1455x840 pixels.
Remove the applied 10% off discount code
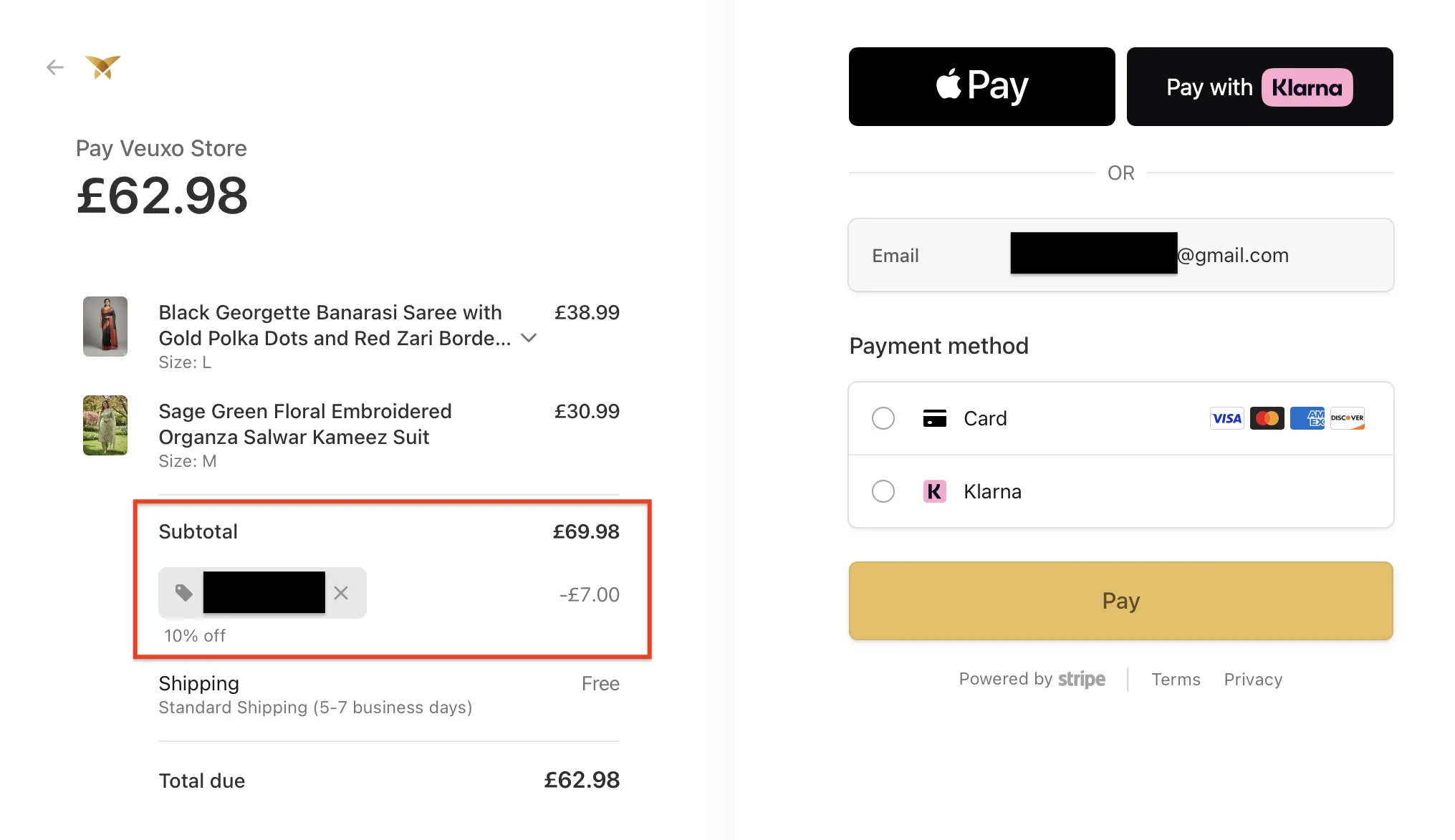coord(341,593)
